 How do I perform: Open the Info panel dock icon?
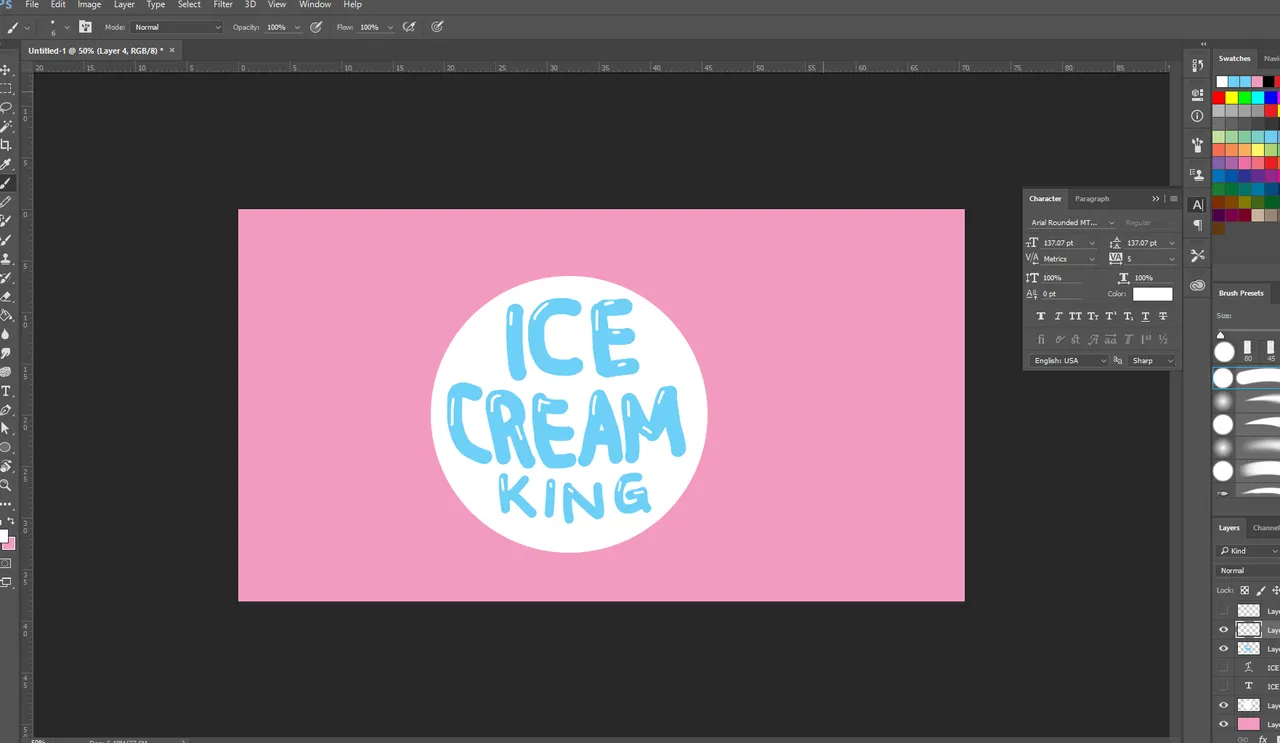tap(1197, 116)
